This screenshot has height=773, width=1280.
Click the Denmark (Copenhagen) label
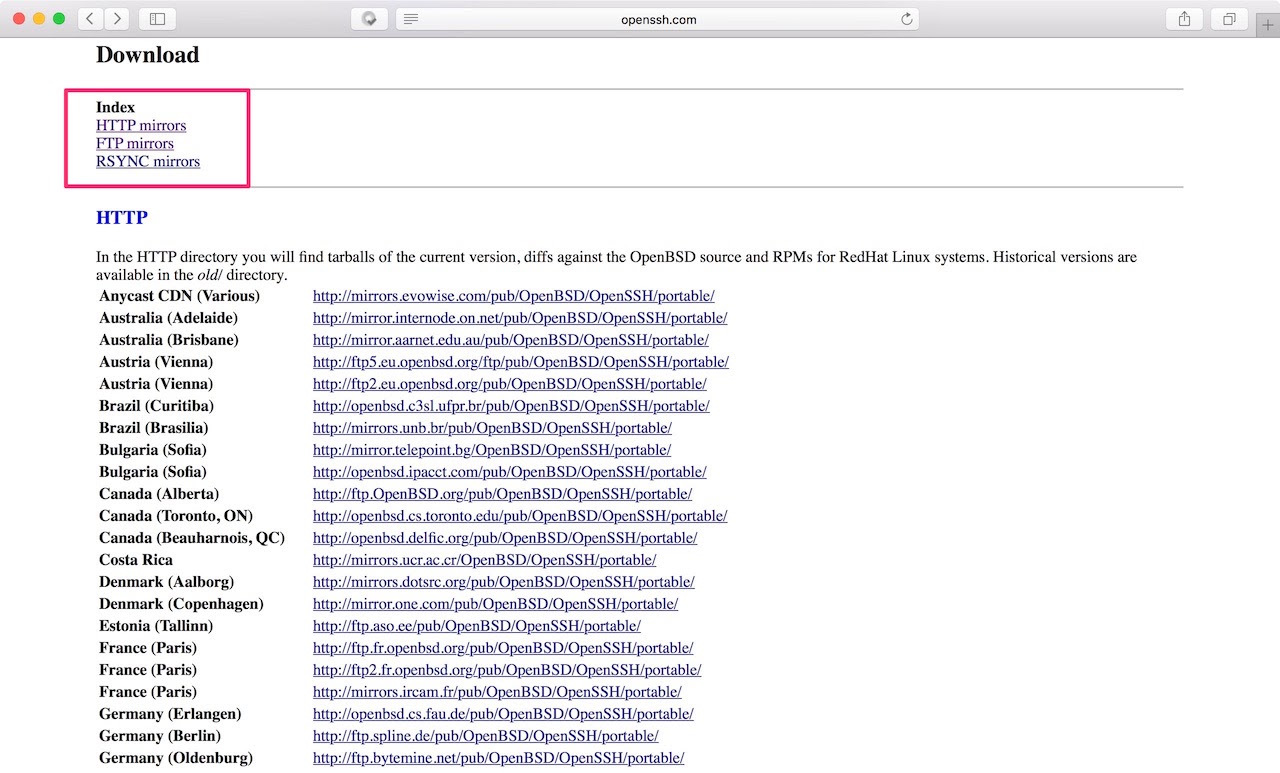(181, 604)
